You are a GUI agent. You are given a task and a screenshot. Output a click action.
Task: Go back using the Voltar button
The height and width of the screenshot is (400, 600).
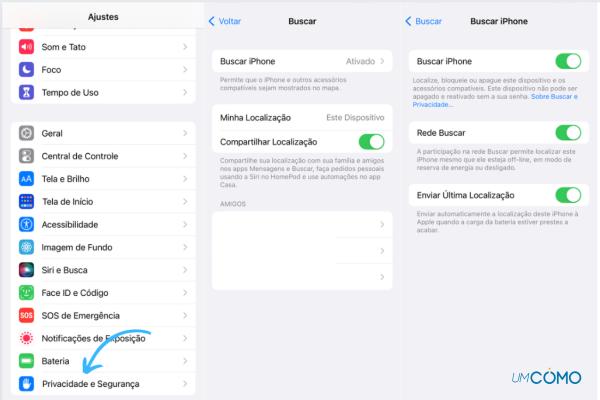pyautogui.click(x=225, y=21)
